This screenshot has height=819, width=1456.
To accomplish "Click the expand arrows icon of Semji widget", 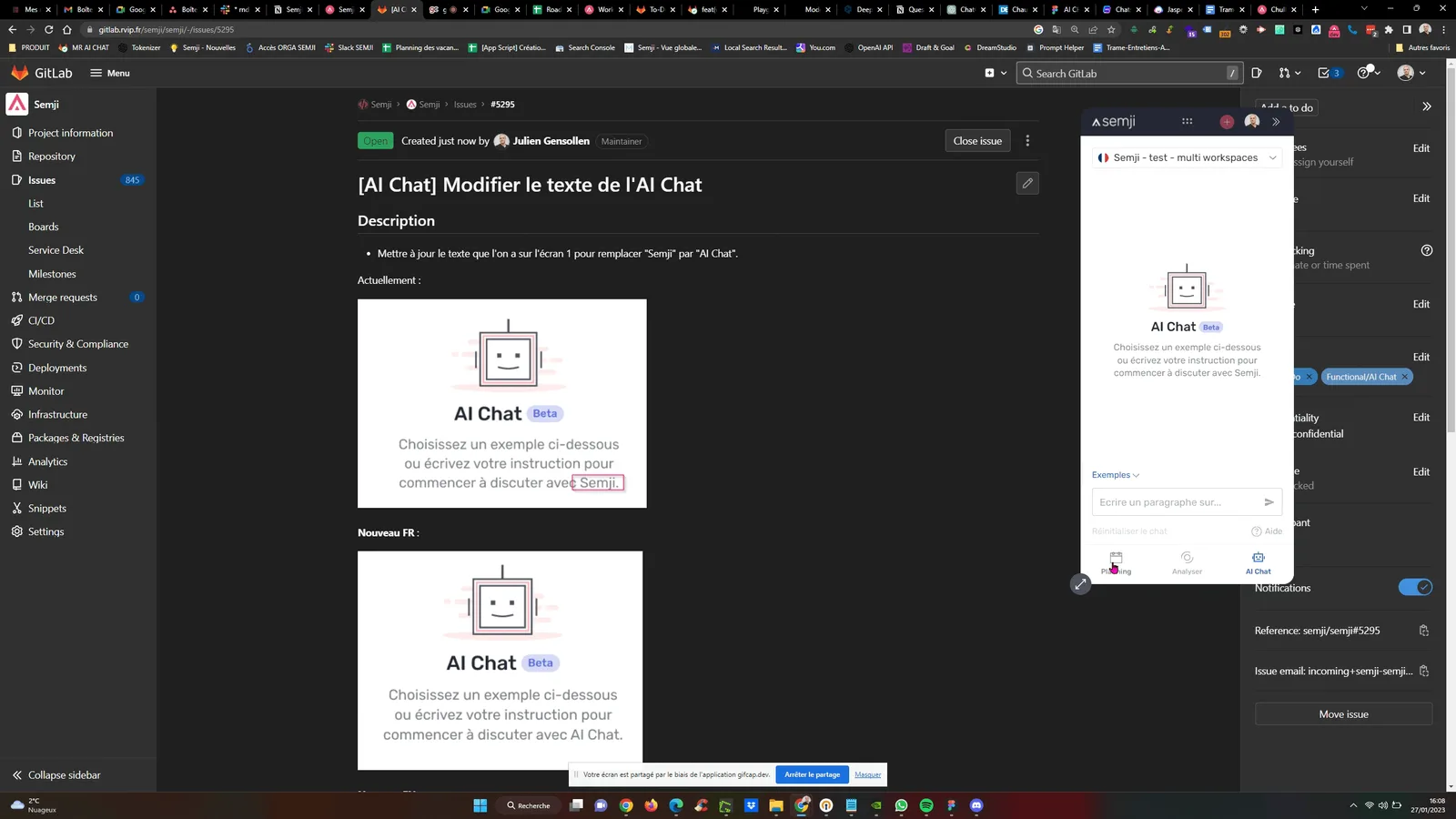I will pos(1080,584).
